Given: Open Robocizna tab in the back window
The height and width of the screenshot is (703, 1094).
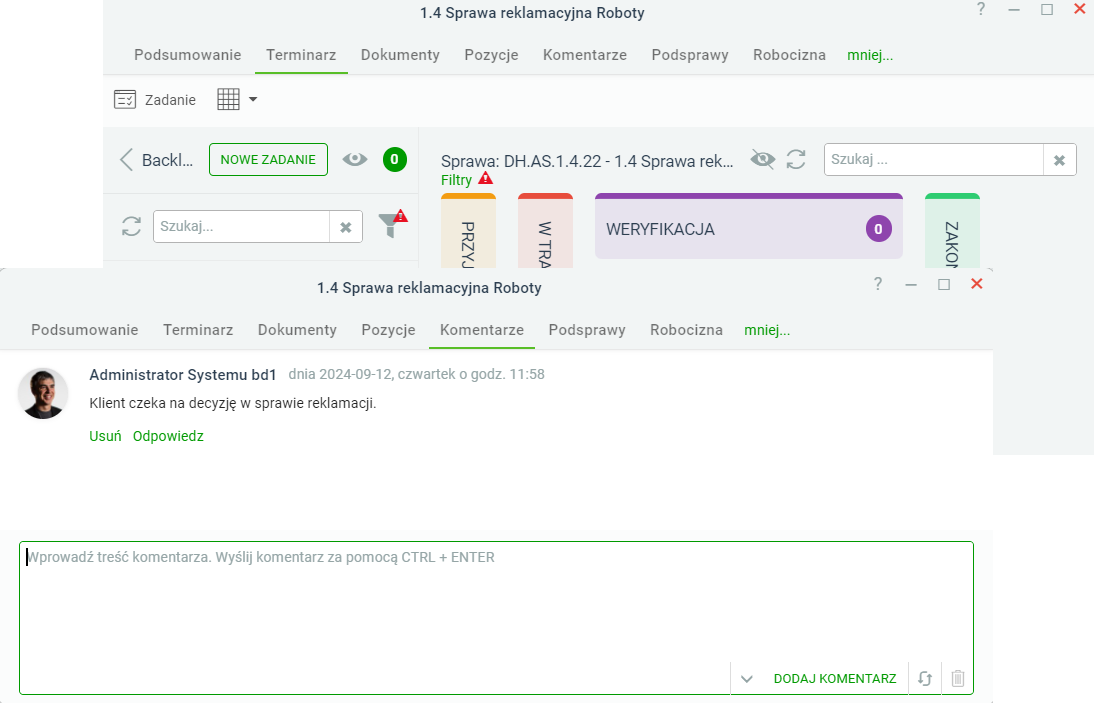Looking at the screenshot, I should coord(789,55).
